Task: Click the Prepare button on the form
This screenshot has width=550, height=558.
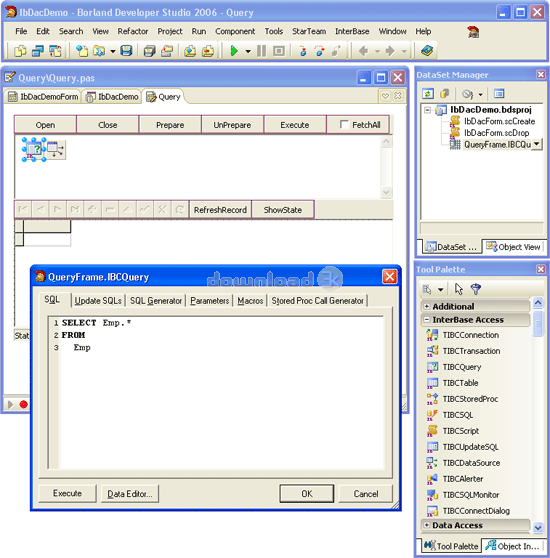Action: [x=170, y=125]
